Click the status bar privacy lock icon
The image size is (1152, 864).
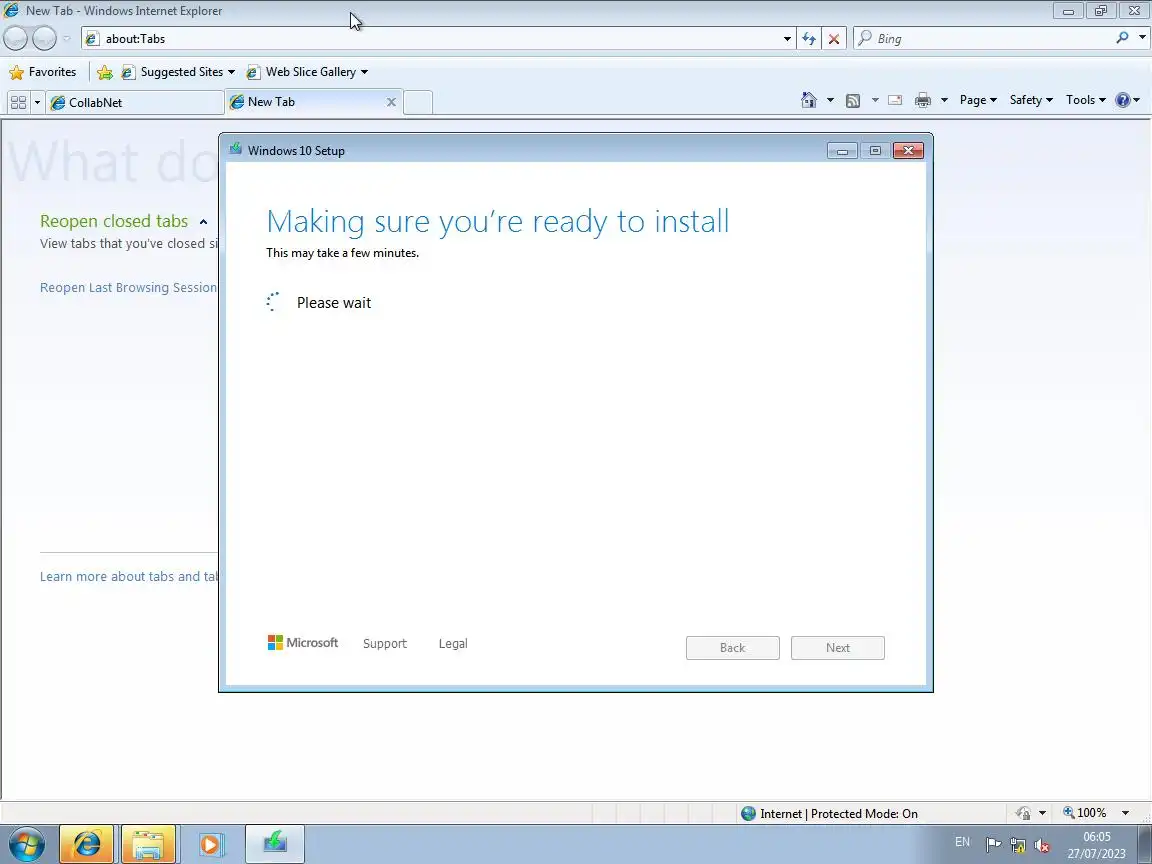1023,813
